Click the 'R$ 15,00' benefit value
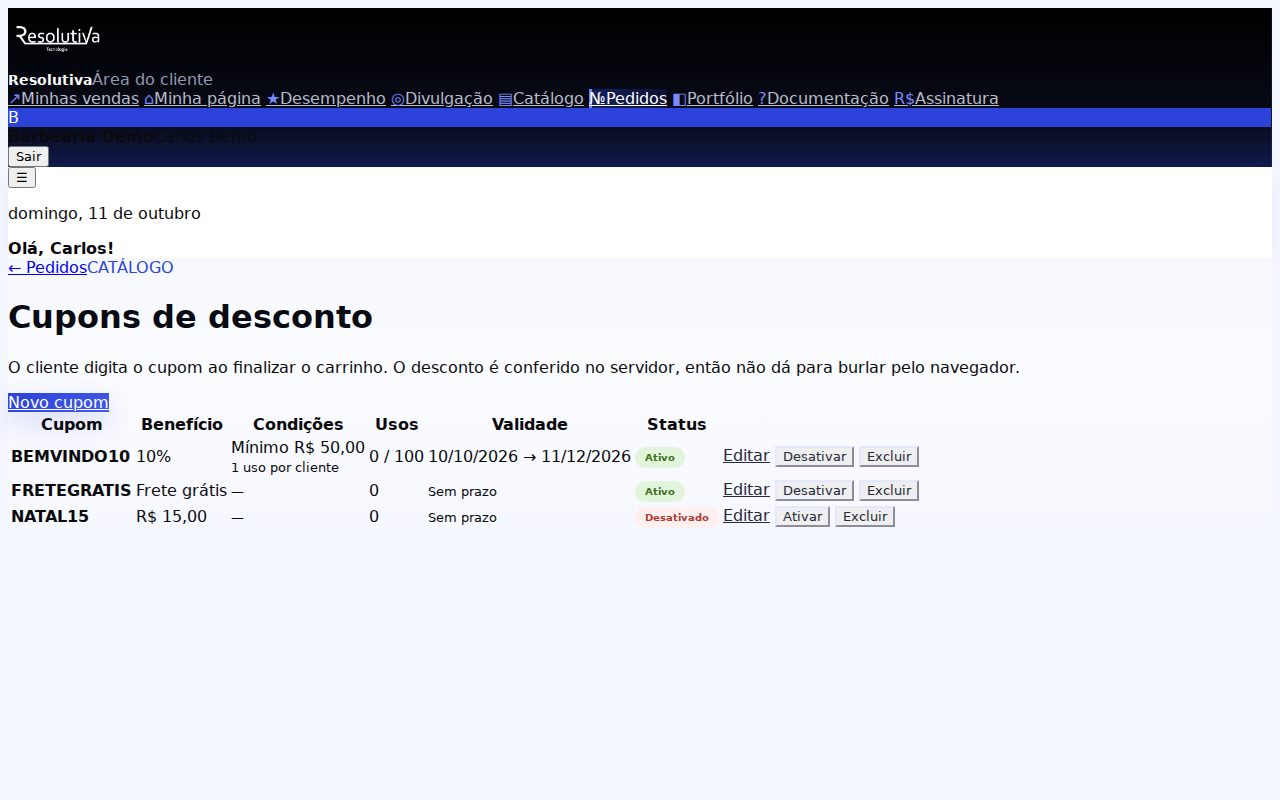The height and width of the screenshot is (800, 1280). click(x=172, y=516)
